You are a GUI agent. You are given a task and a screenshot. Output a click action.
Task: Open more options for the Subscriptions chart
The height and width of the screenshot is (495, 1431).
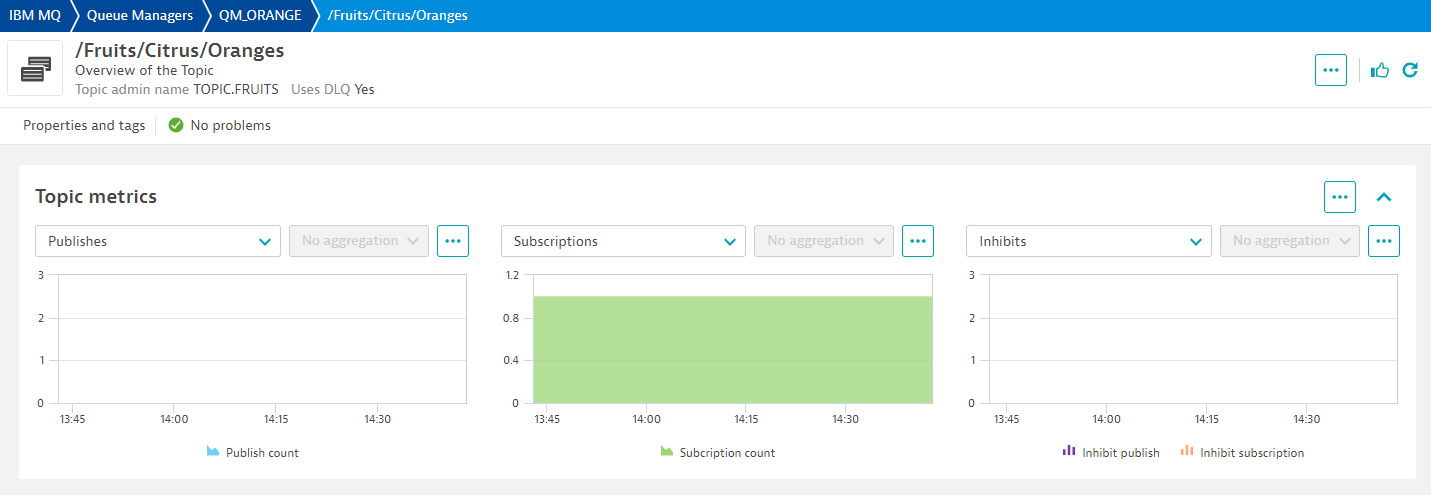tap(918, 241)
